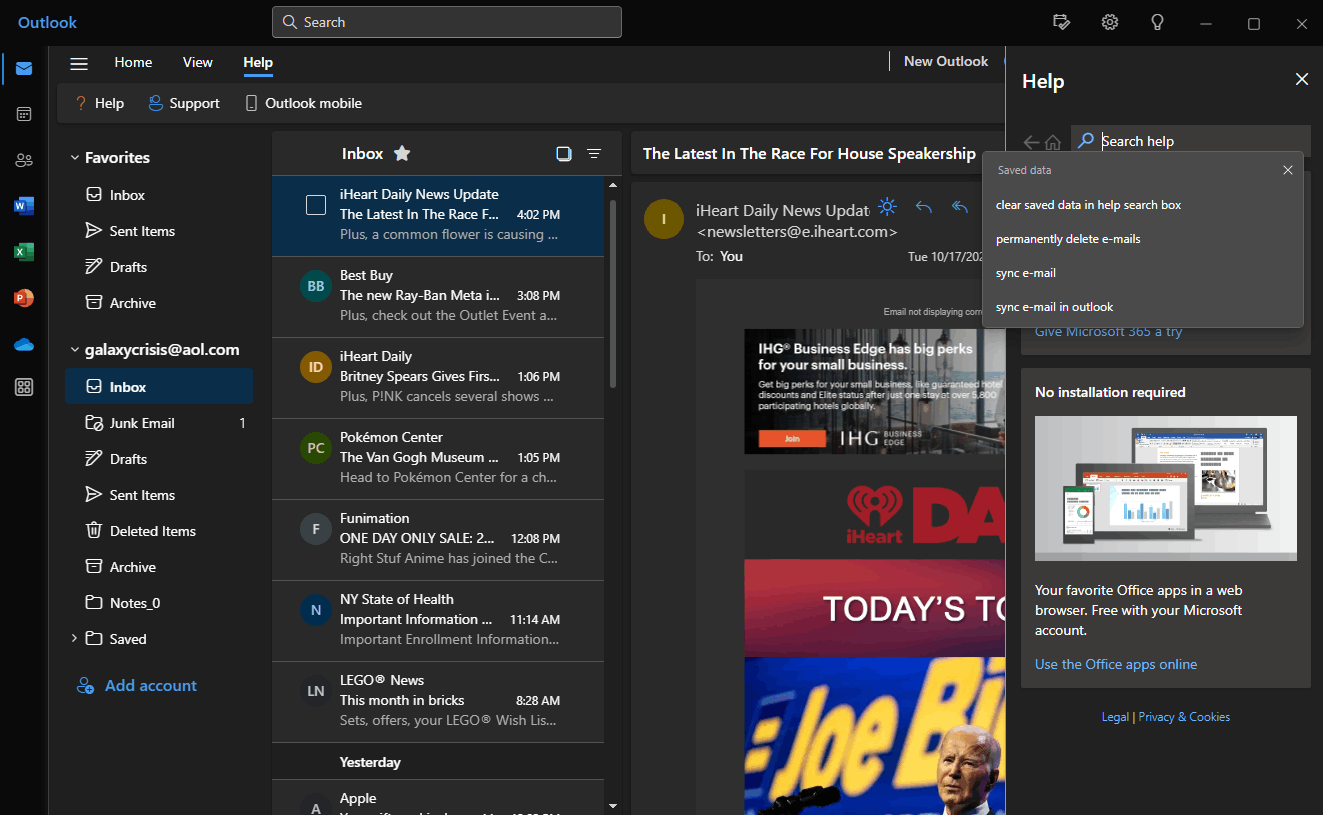Click the message list scrollbar thumb
Image resolution: width=1323 pixels, height=815 pixels.
[613, 293]
